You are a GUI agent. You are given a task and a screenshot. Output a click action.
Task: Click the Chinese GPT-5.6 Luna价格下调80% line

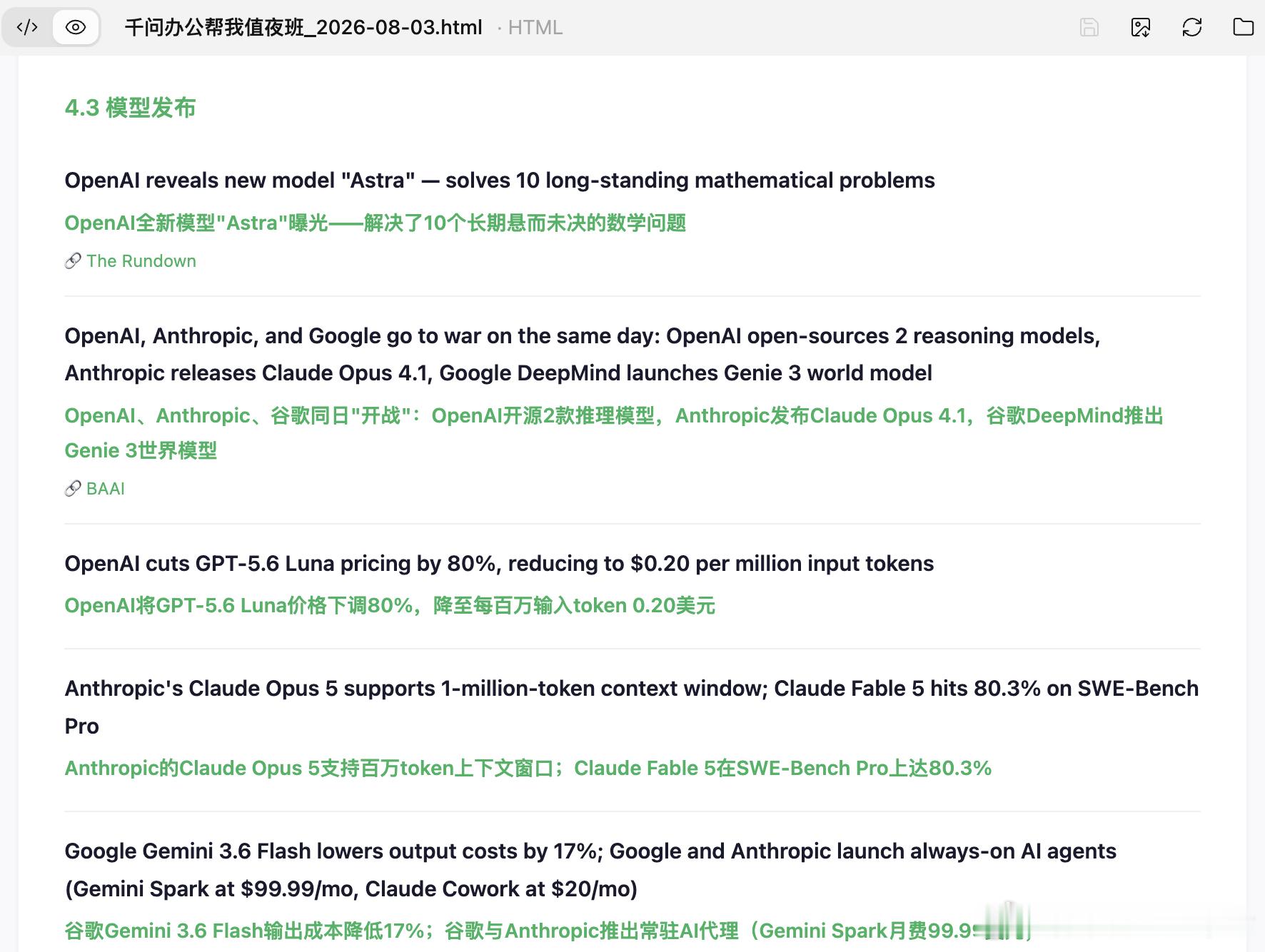[390, 606]
